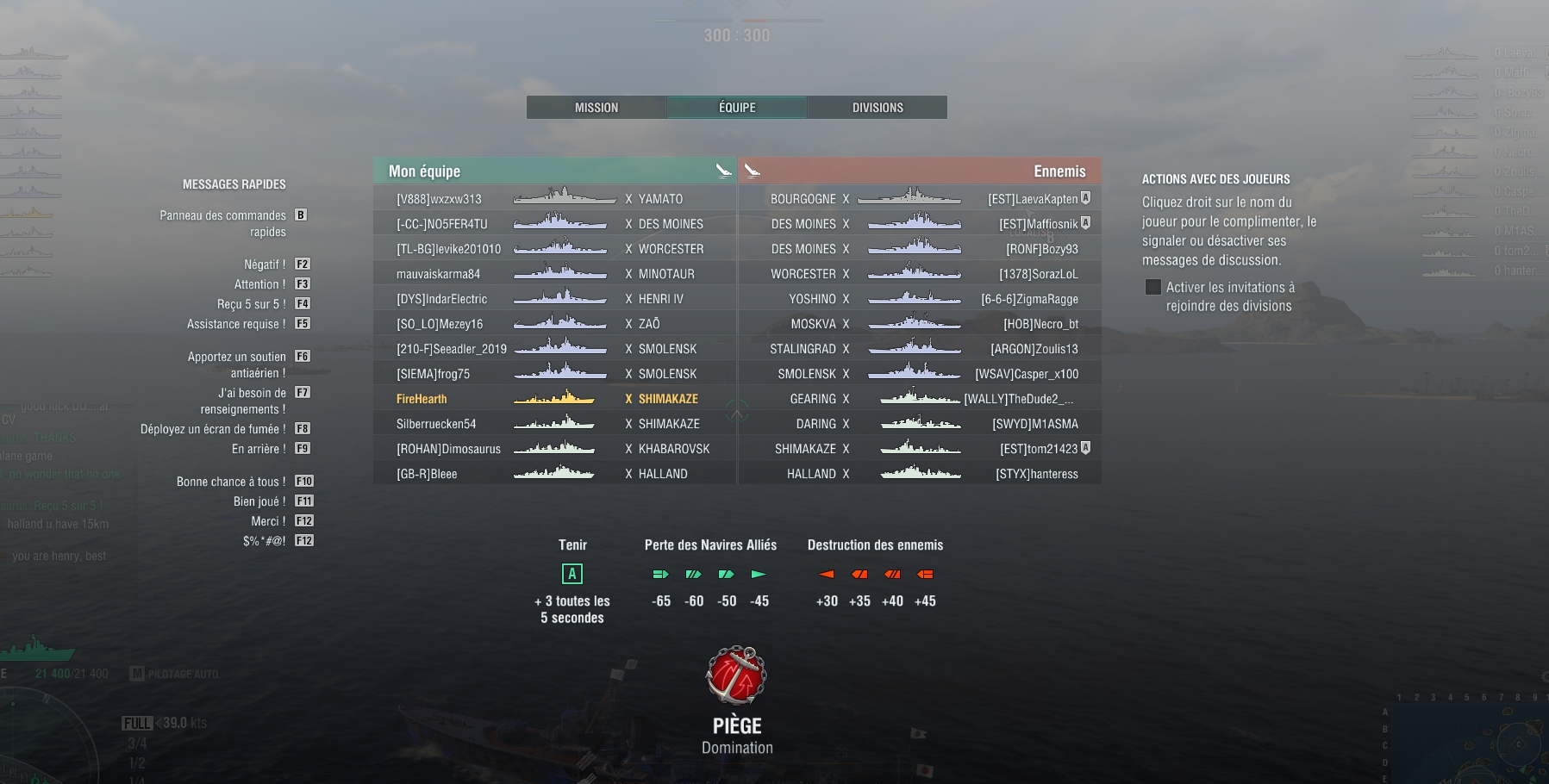Viewport: 1549px width, 784px height.
Task: Click the green allied ship loss icon for -65
Action: (x=660, y=574)
